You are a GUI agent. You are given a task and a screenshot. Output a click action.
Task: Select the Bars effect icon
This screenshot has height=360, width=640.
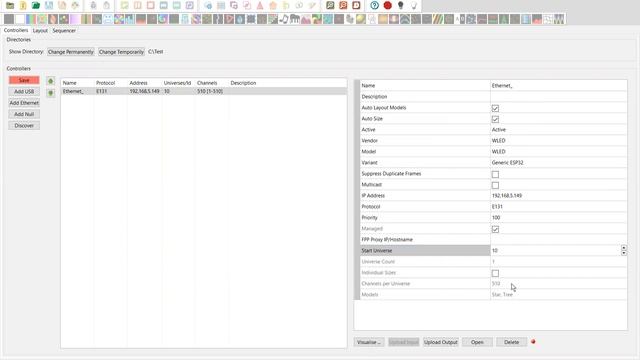(x=31, y=19)
